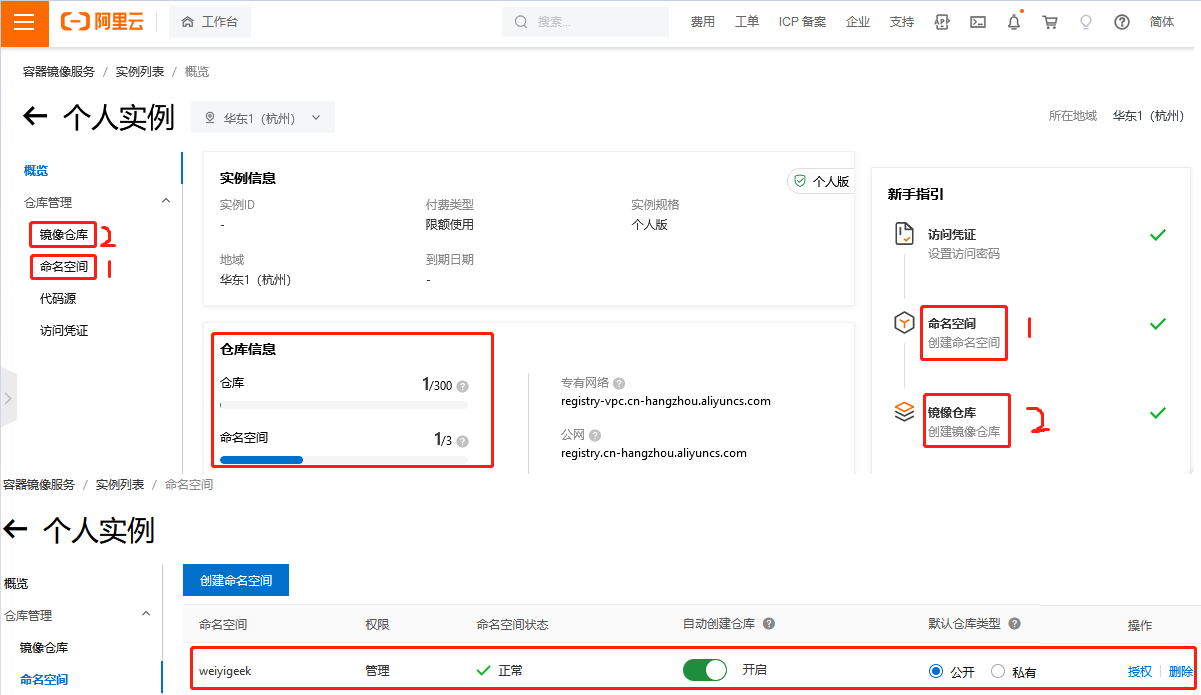Select 概览 in lower sidebar
Viewport: 1201px width, 695px height.
pyautogui.click(x=16, y=583)
